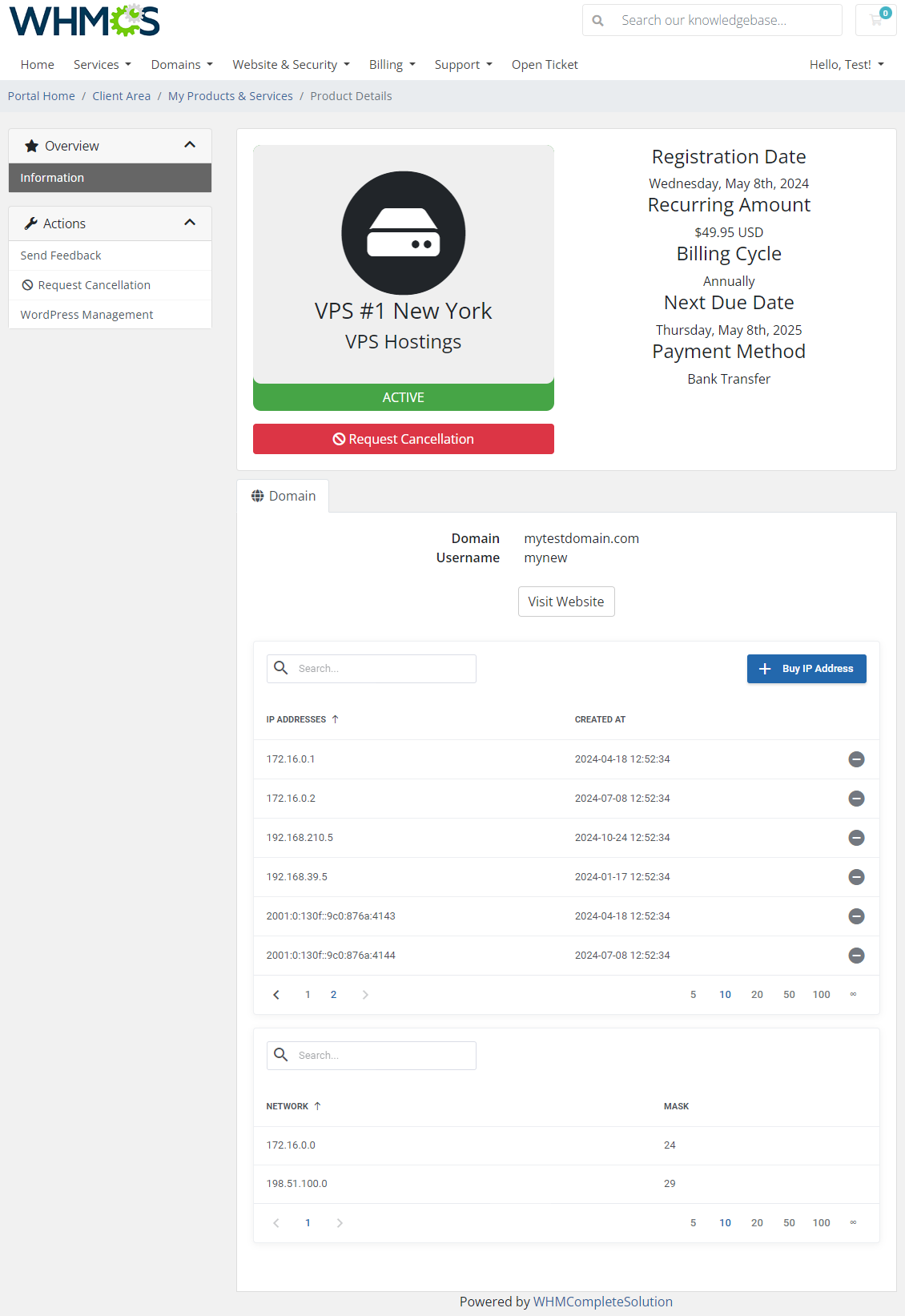Click the red Request Cancellation button
905x1316 pixels.
click(403, 439)
